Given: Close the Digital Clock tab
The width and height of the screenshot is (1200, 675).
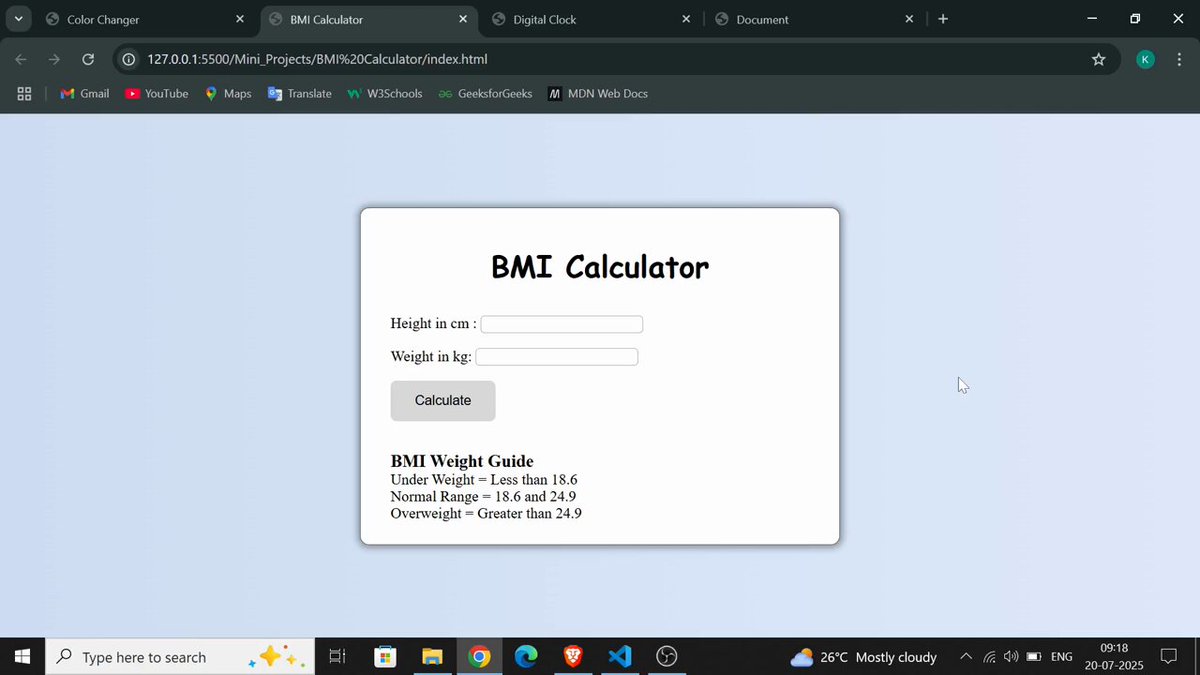Looking at the screenshot, I should [686, 19].
